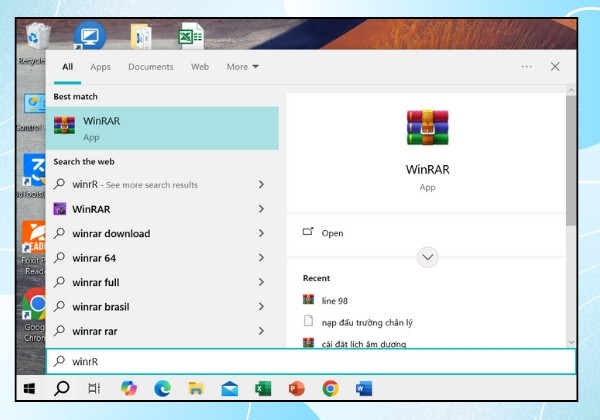Switch to the Web search tab
600x420 pixels.
coord(200,67)
